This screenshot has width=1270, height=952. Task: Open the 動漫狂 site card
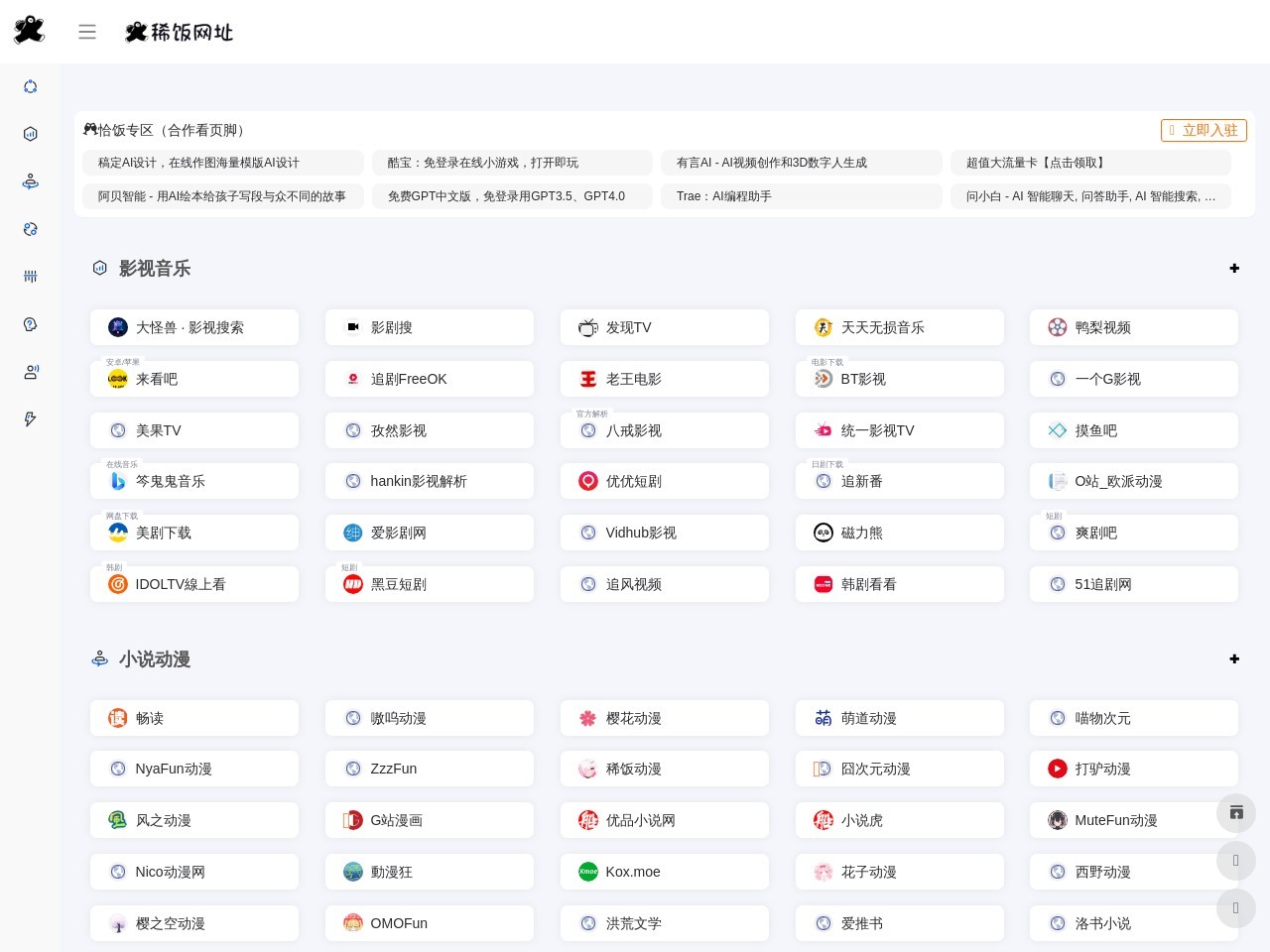[430, 872]
